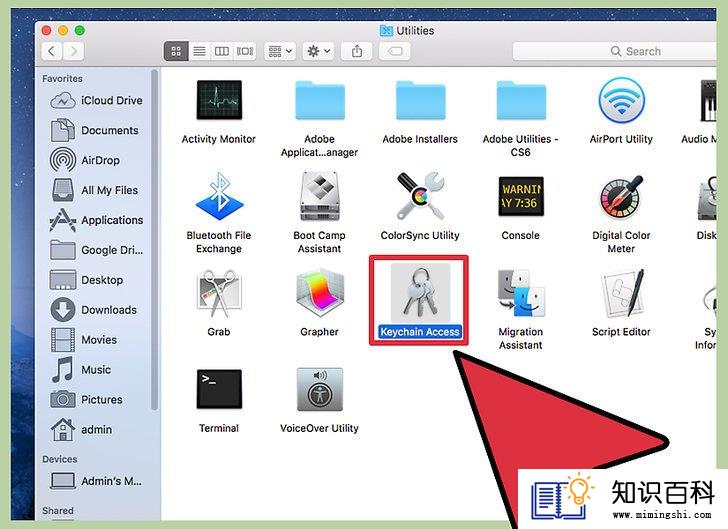Open Terminal app

tap(219, 389)
